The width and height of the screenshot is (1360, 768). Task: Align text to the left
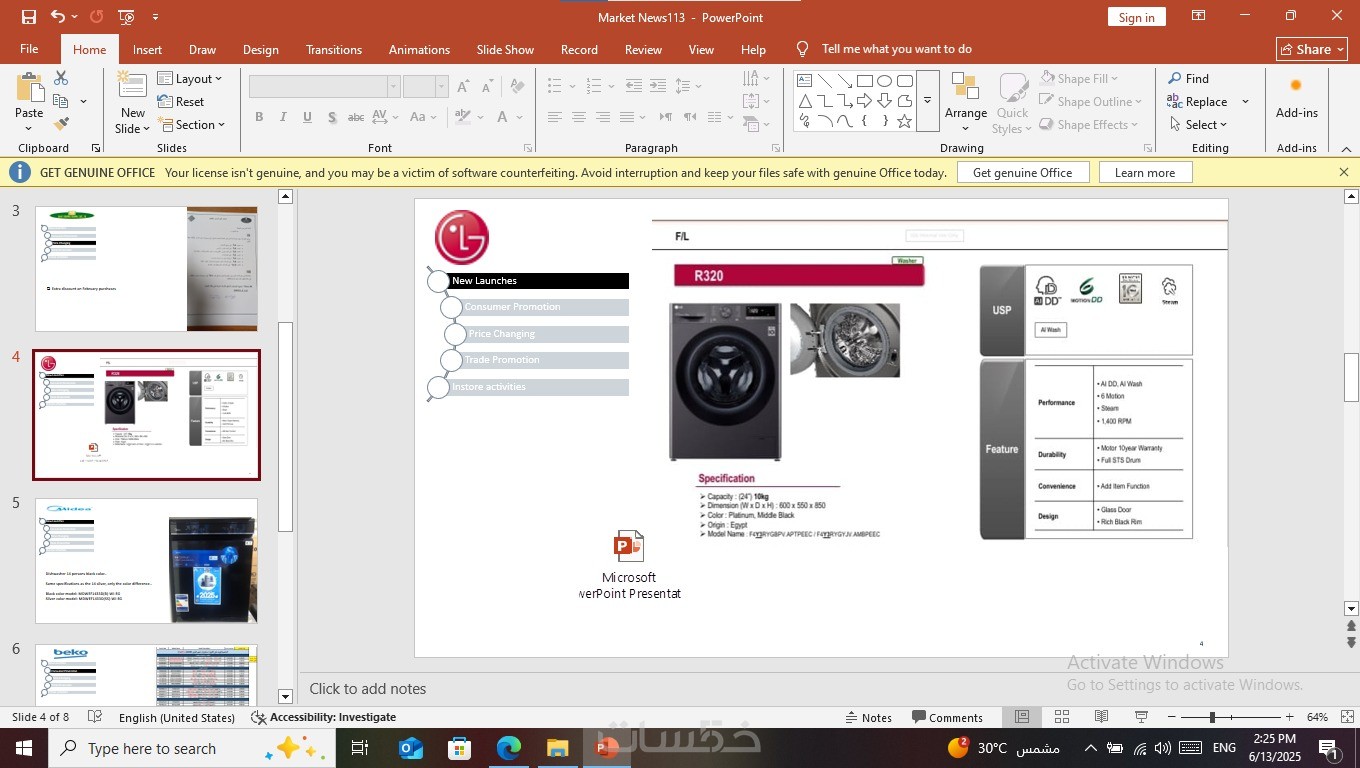tap(554, 117)
